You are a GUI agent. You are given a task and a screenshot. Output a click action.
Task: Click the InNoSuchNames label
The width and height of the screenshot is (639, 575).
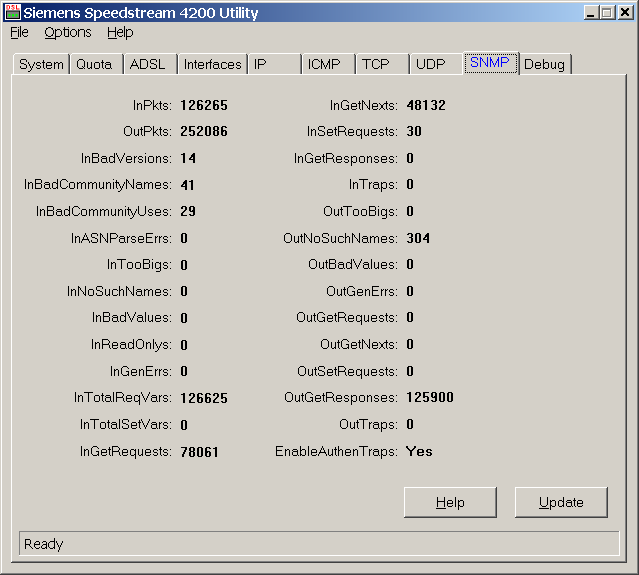pyautogui.click(x=119, y=291)
